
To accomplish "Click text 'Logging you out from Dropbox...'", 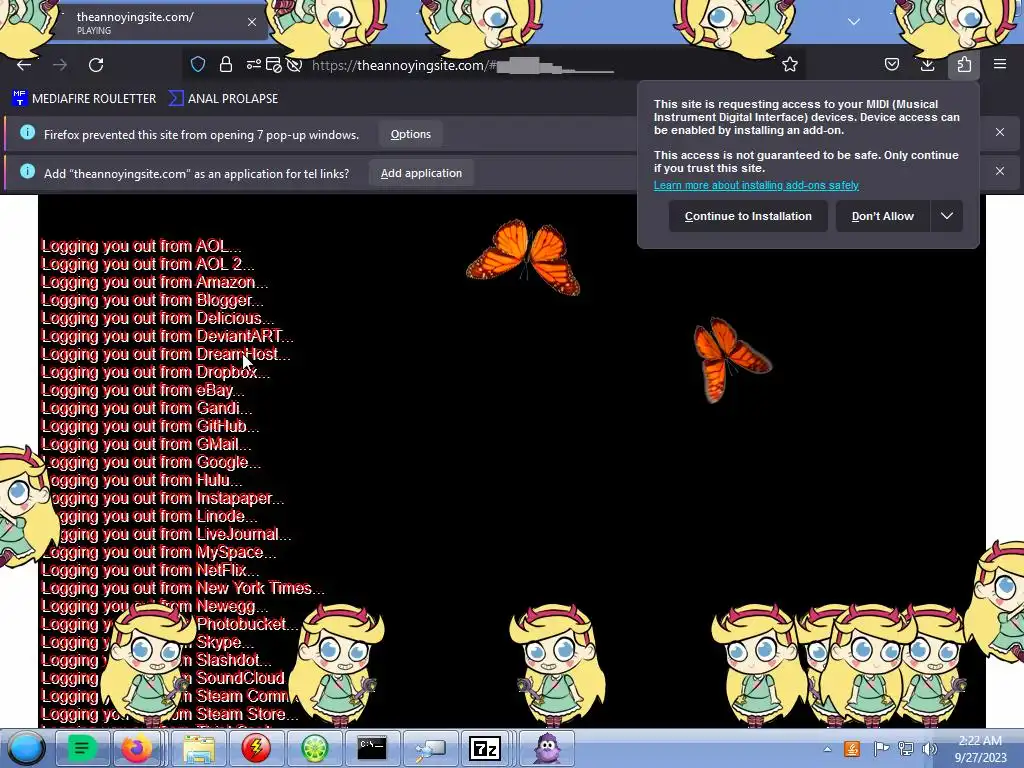I will tap(155, 372).
